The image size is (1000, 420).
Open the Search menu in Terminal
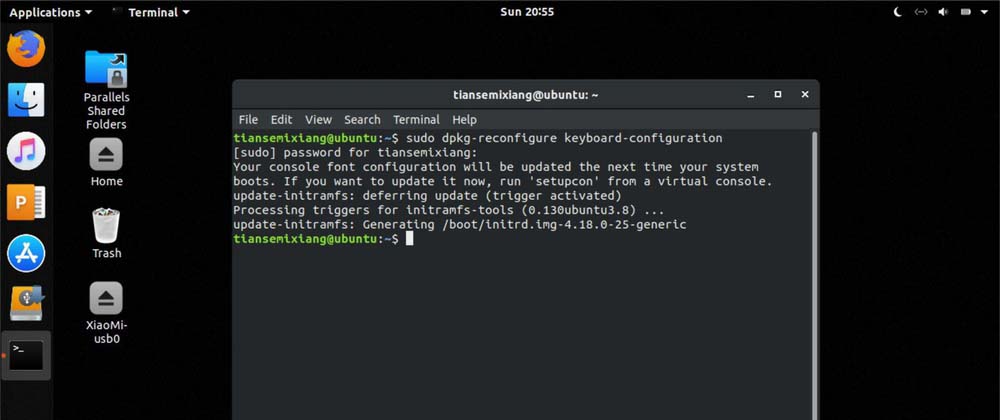[362, 119]
